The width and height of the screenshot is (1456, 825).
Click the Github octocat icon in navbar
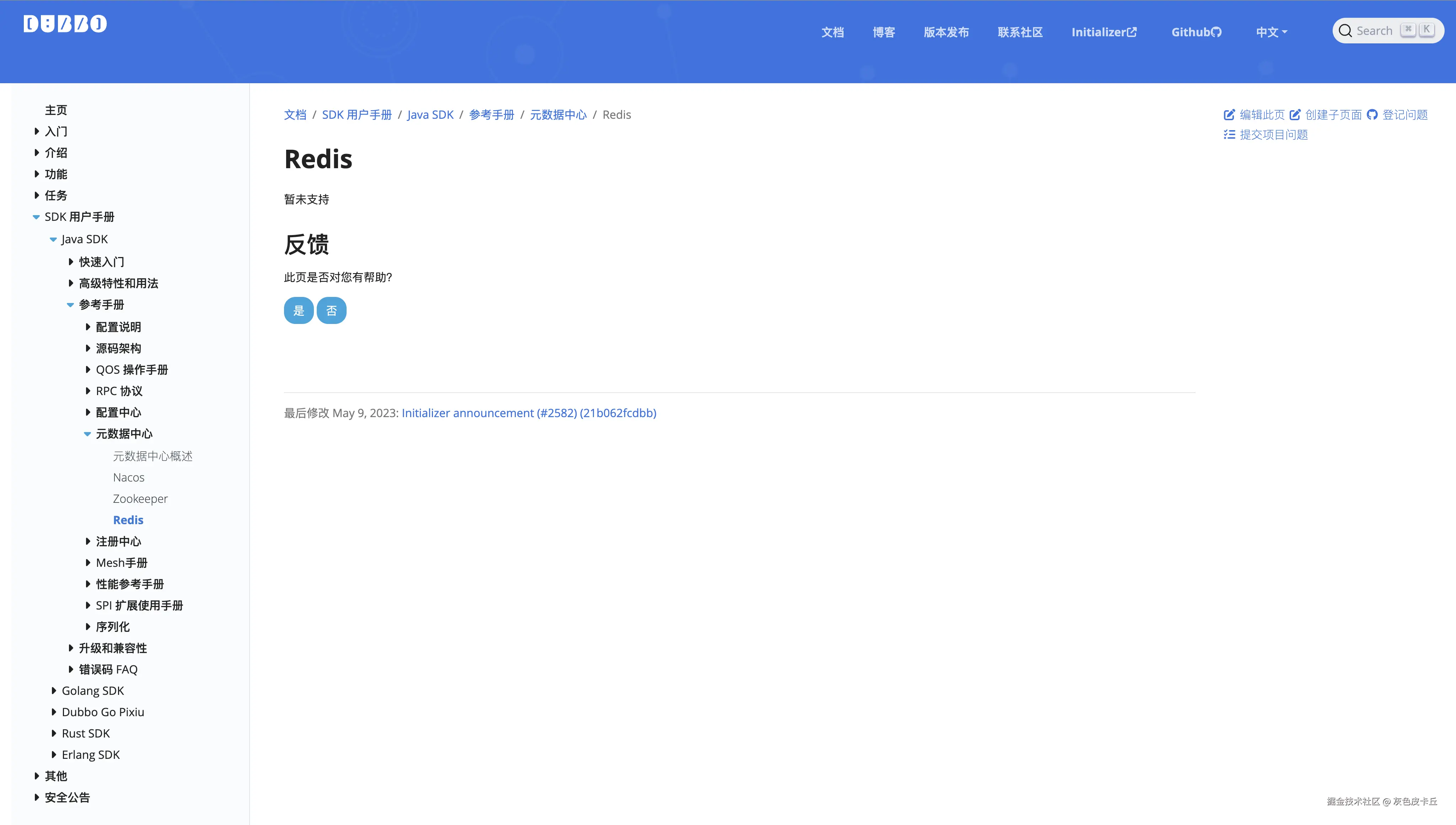(1216, 32)
